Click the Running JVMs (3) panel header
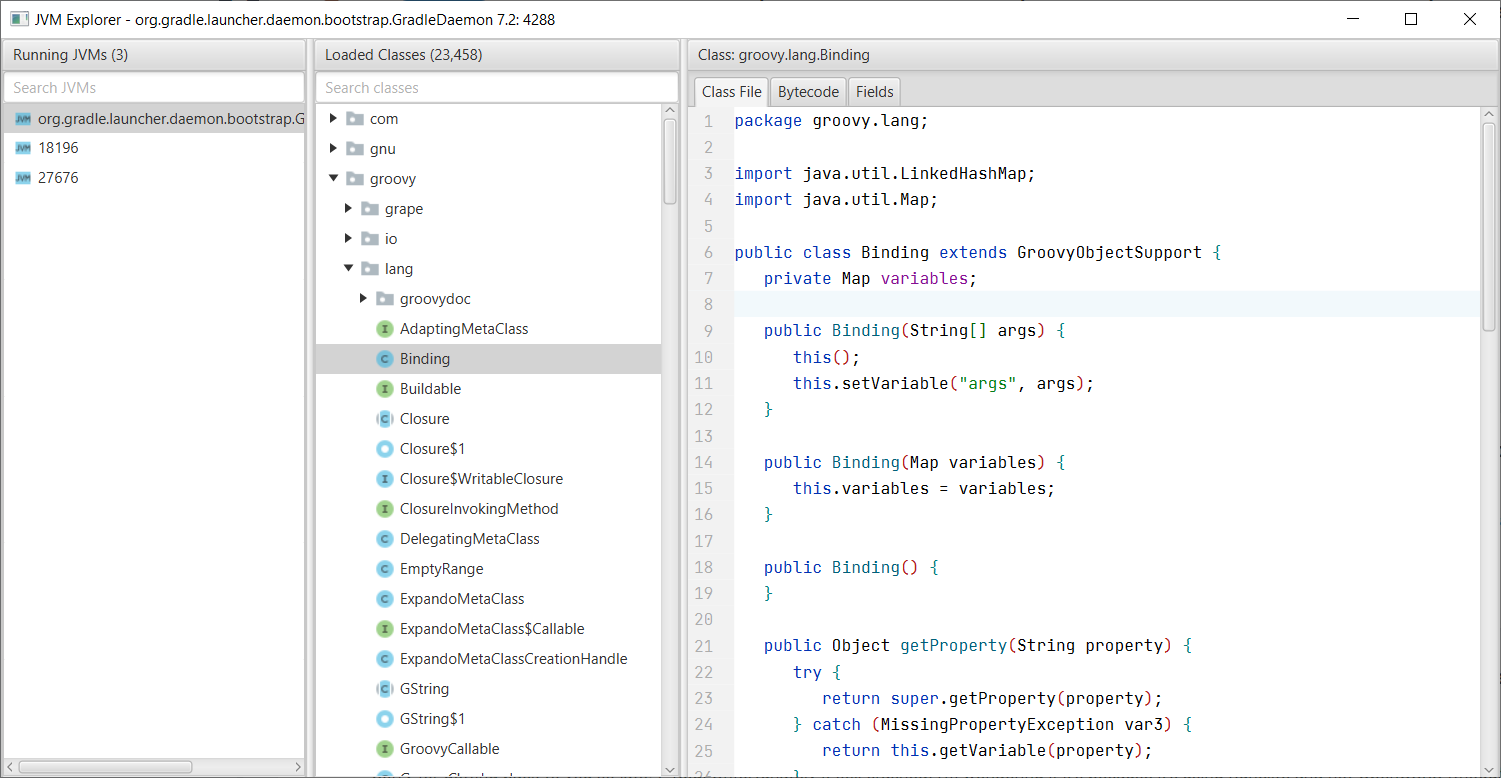 [153, 55]
